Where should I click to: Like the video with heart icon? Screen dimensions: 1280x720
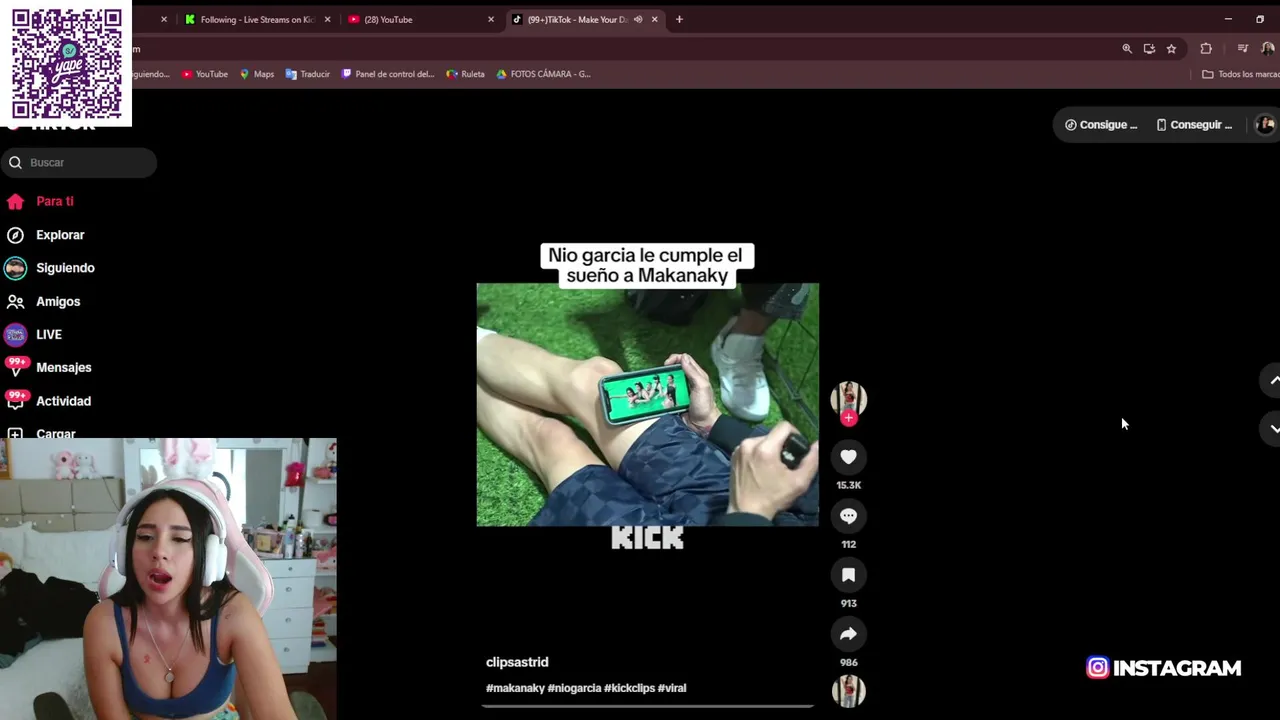tap(848, 457)
